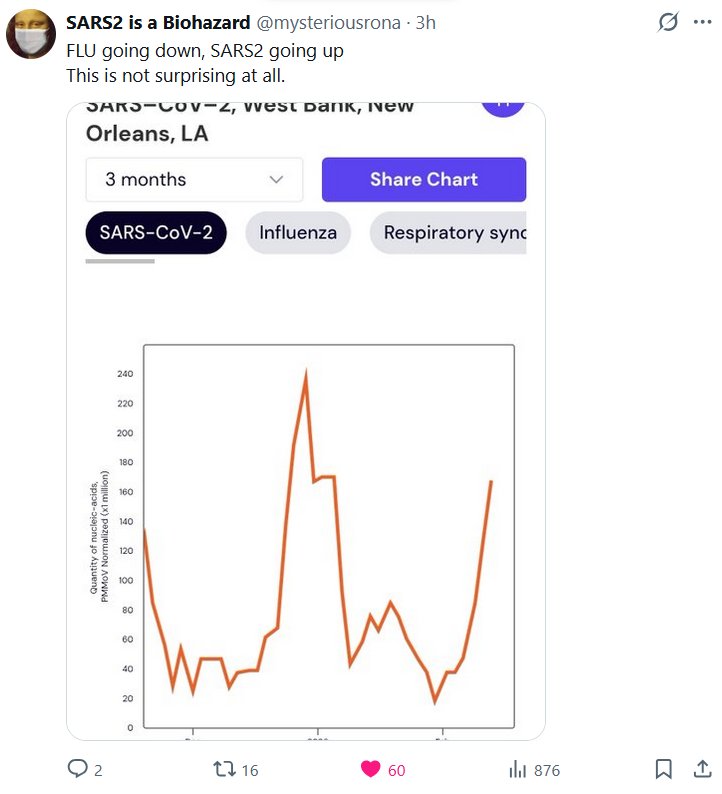Click the masked Mona Lisa profile avatar
Image resolution: width=722 pixels, height=794 pixels.
click(30, 36)
